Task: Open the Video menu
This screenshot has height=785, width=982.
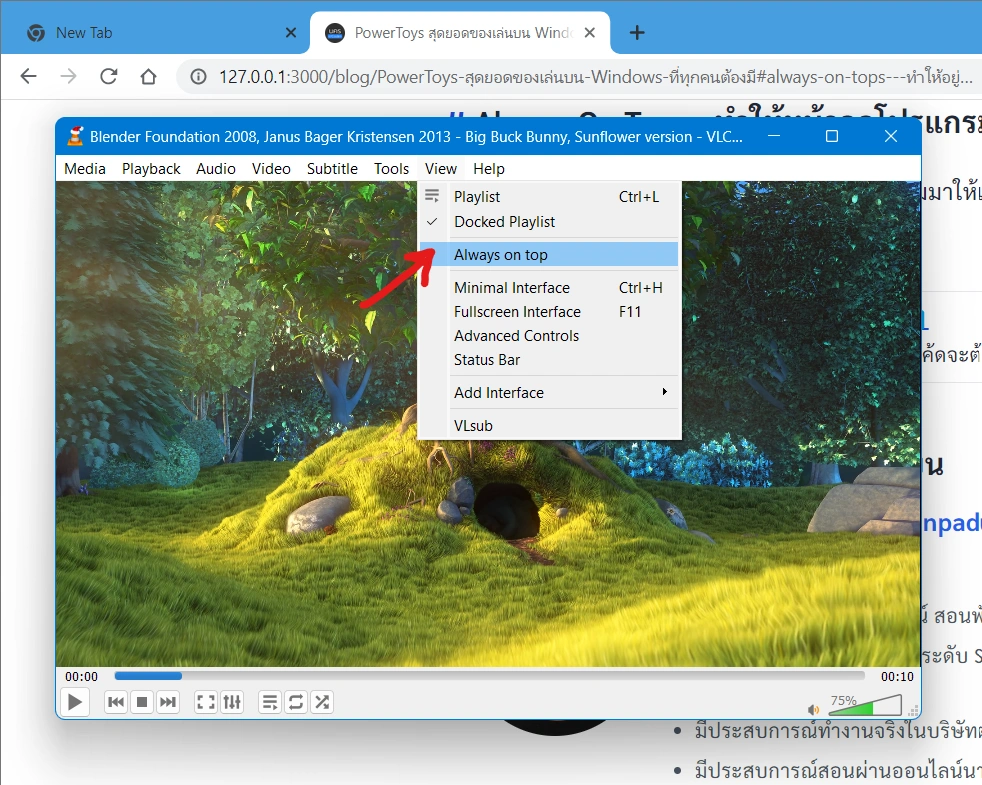Action: click(271, 169)
